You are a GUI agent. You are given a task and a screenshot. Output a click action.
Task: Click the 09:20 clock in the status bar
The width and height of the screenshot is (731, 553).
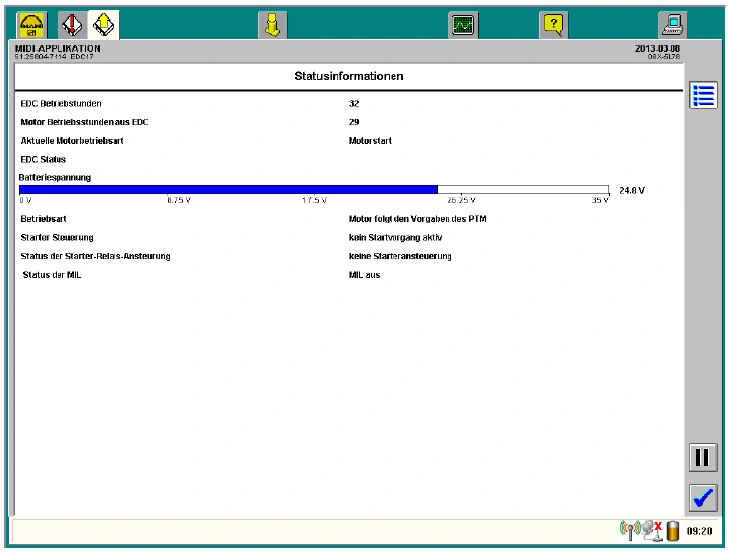pos(699,532)
